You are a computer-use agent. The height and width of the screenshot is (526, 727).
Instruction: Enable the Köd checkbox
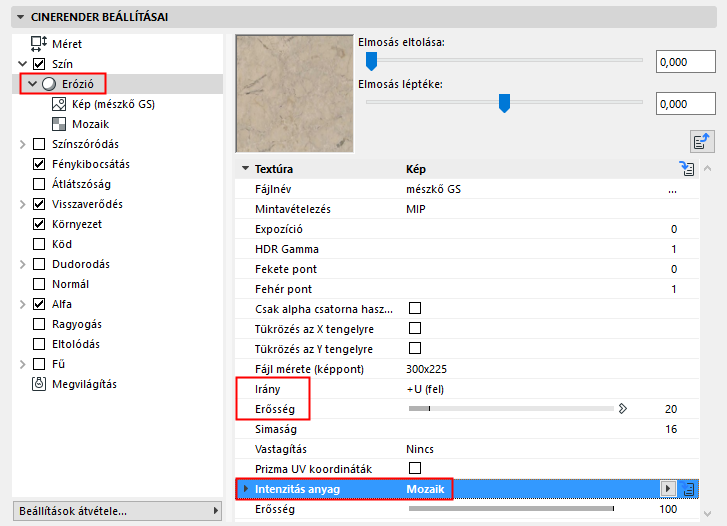point(39,244)
